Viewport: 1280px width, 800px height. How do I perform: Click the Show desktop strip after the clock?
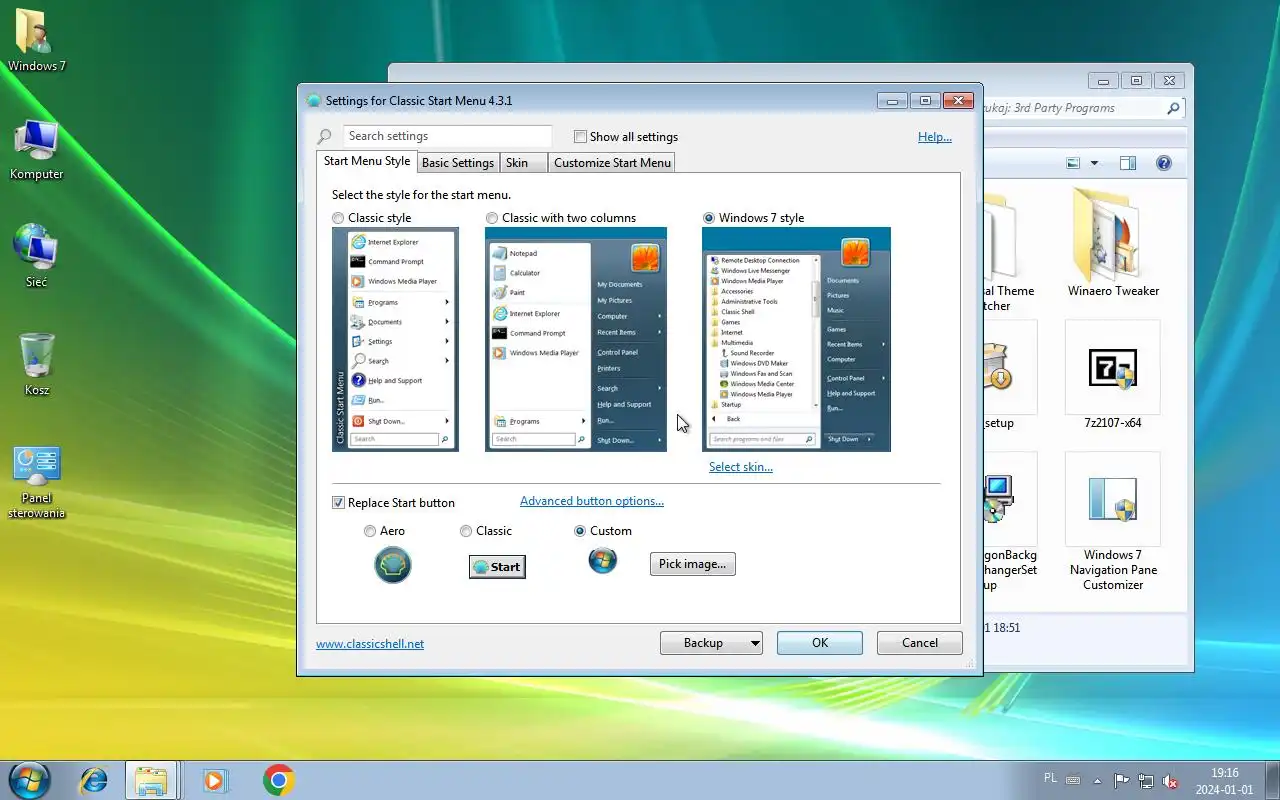1272,780
